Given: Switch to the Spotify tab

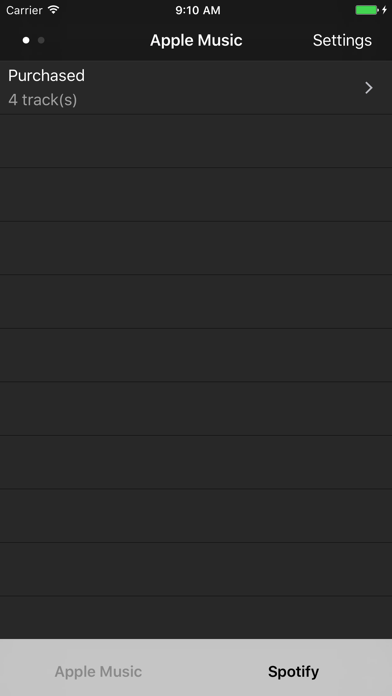Looking at the screenshot, I should [293, 672].
